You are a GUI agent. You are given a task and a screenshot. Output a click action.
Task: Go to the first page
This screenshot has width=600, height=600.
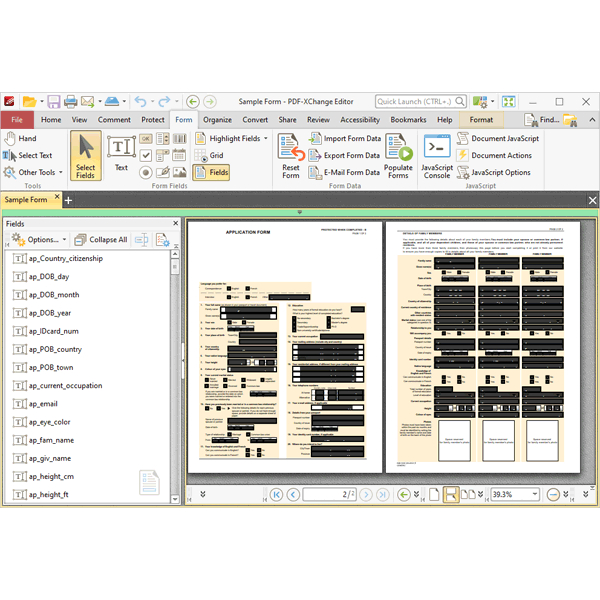275,494
